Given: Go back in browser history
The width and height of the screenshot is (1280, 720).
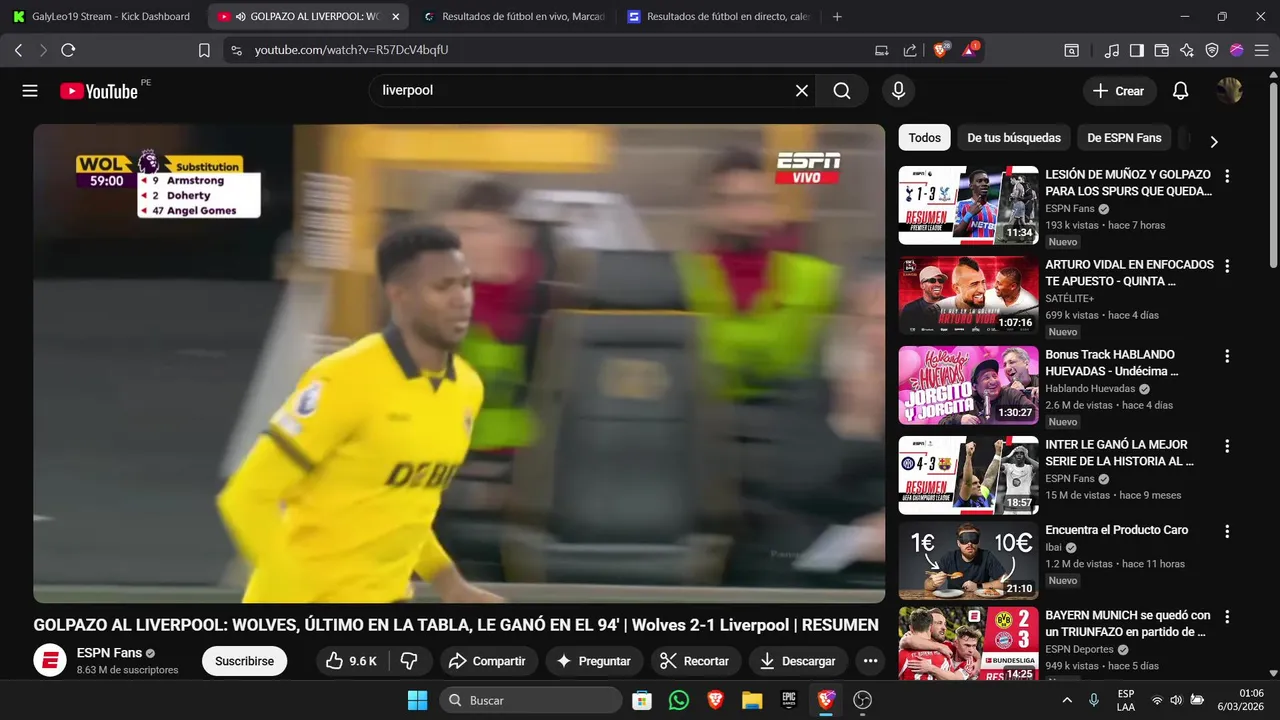Looking at the screenshot, I should pos(18,50).
